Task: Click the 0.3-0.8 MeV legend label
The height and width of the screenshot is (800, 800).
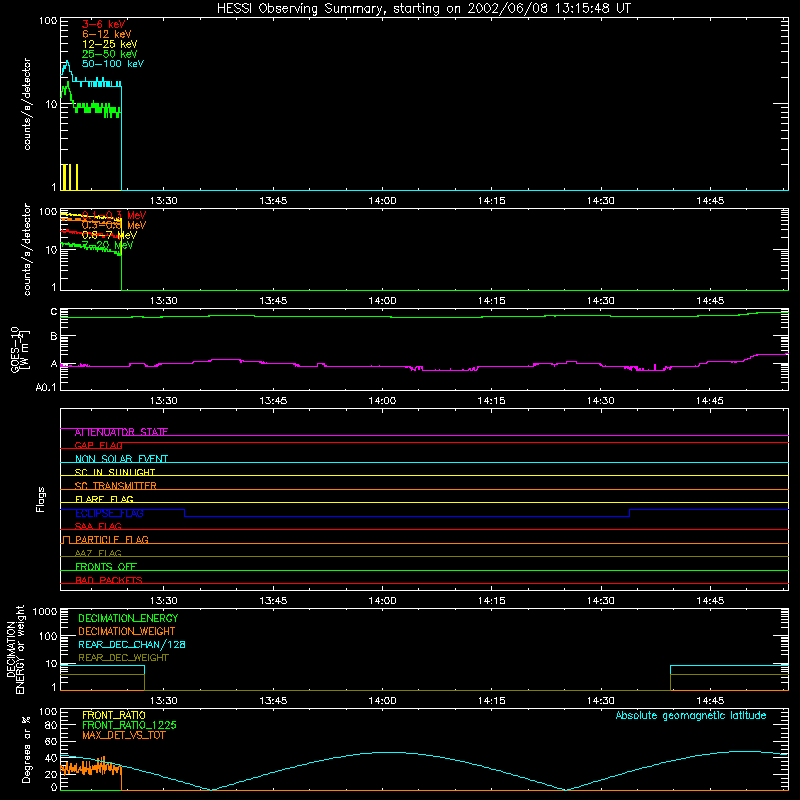Action: point(114,225)
